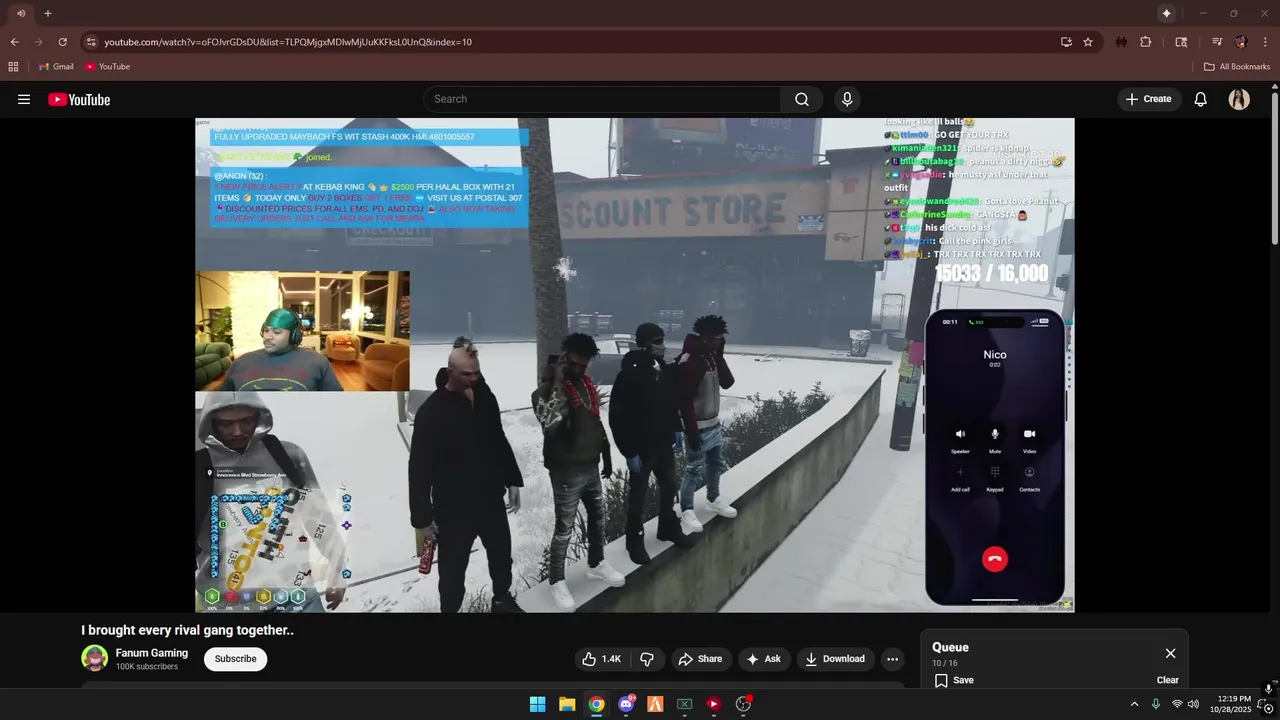
Task: Show hidden system tray icons
Action: [x=1134, y=704]
